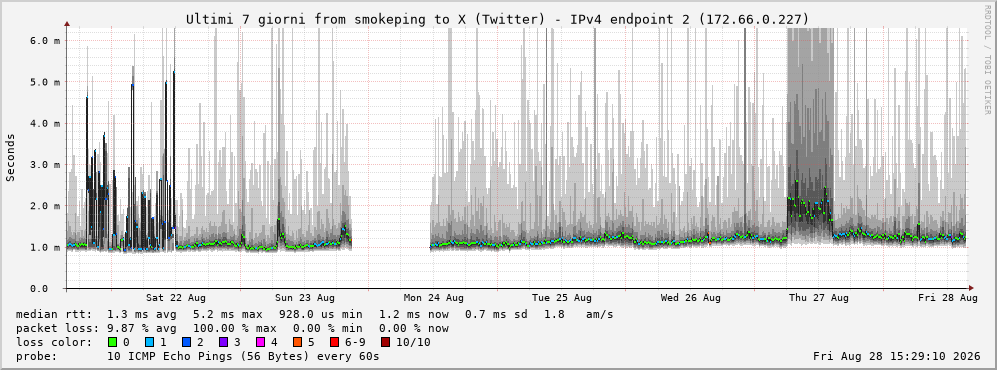Screen dimensions: 997x370
Task: Click the 'Wed 26 Aug' date label
Action: click(x=691, y=298)
